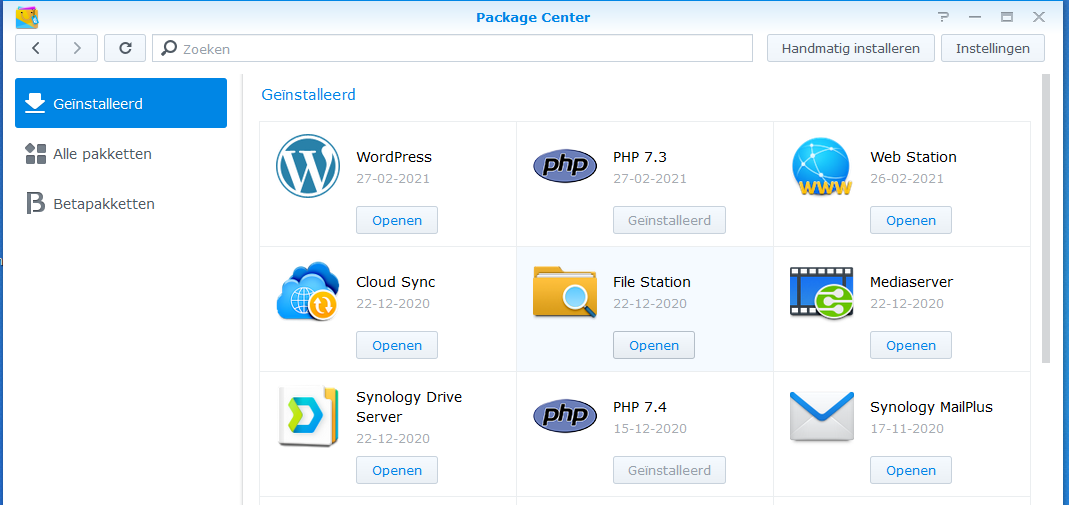Open Synology MailPlus via Openen button
Viewport: 1069px width, 505px height.
click(911, 470)
